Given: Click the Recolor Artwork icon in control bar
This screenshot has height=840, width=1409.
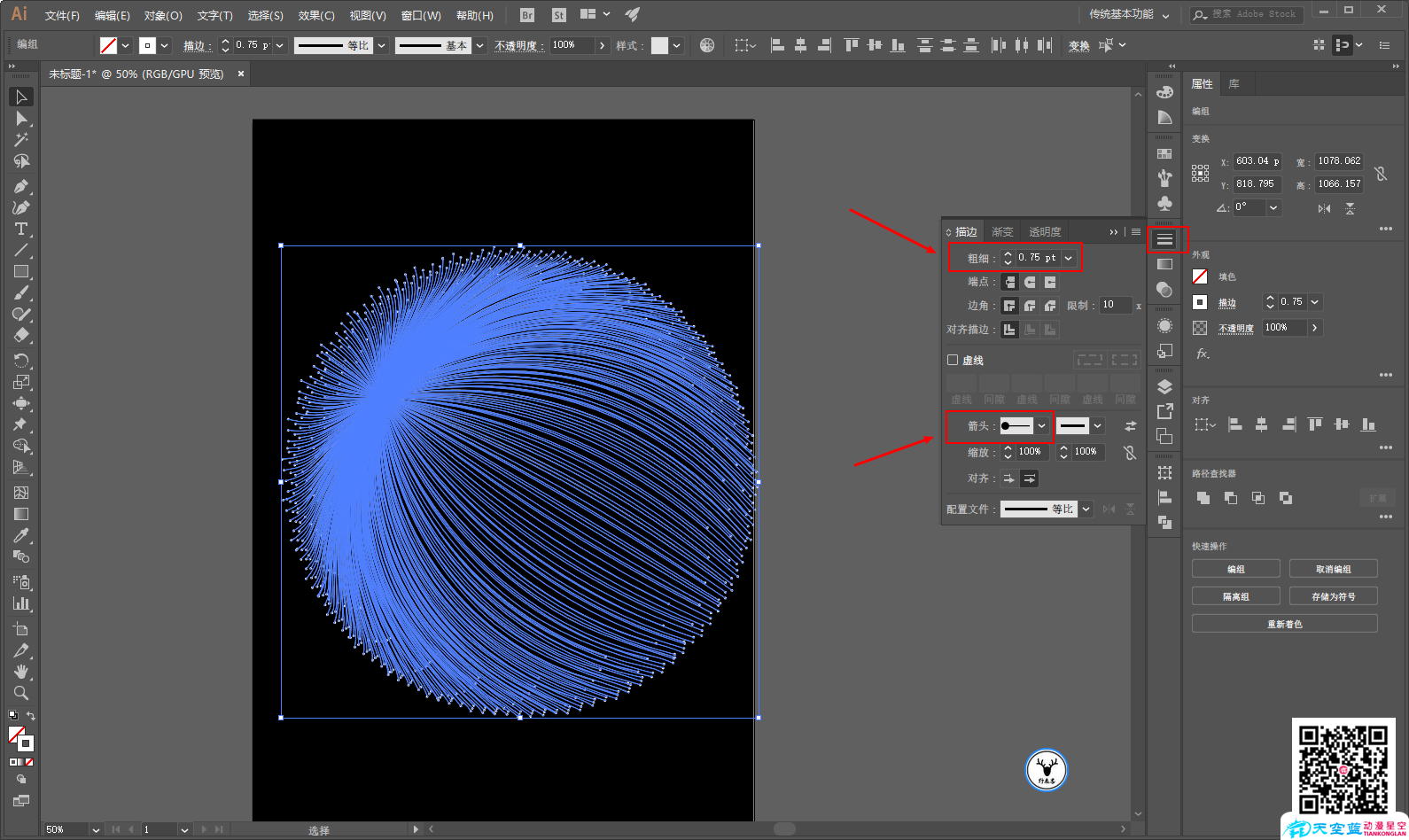Looking at the screenshot, I should [x=707, y=45].
